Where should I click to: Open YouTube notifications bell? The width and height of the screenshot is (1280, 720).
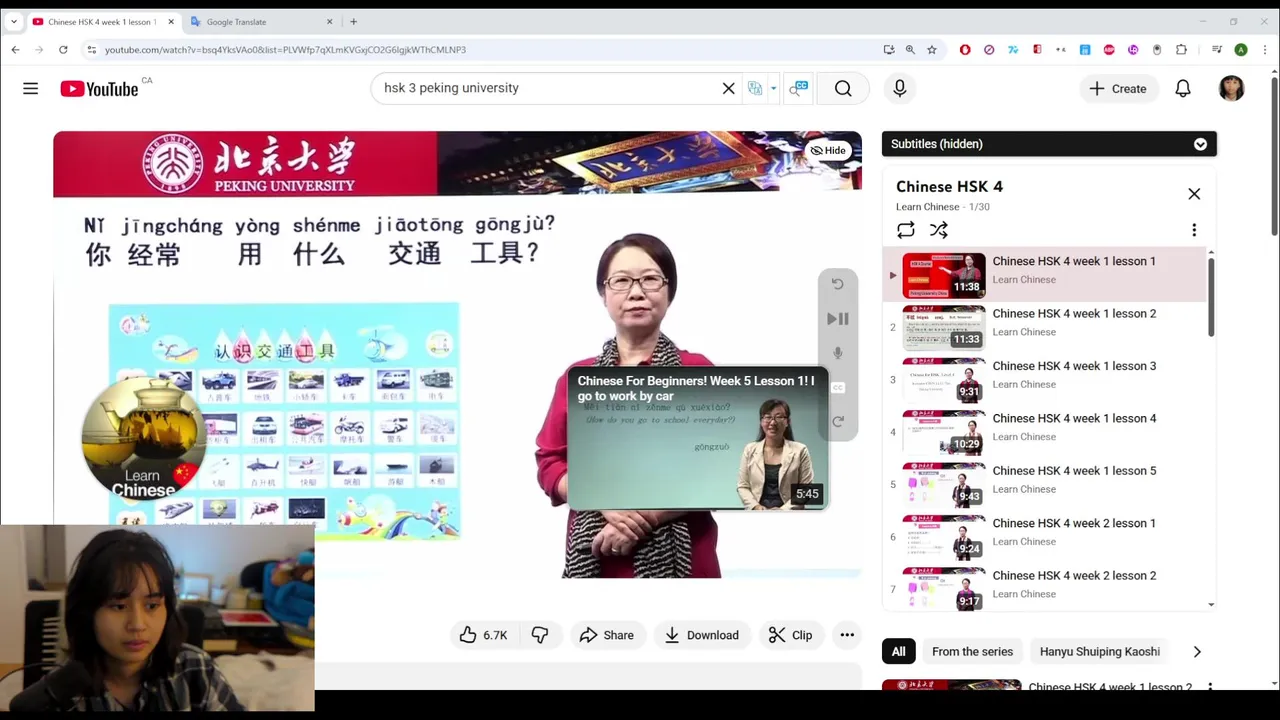1183,89
